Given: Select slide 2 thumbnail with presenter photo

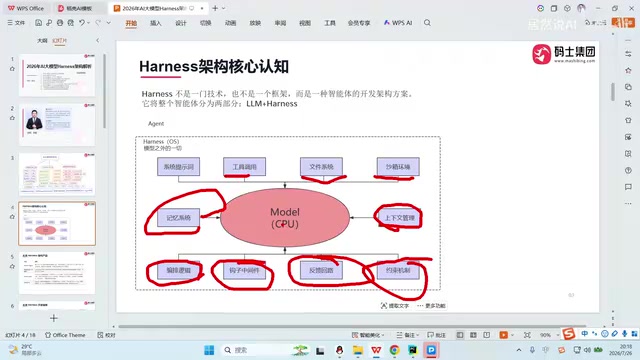Looking at the screenshot, I should point(57,124).
